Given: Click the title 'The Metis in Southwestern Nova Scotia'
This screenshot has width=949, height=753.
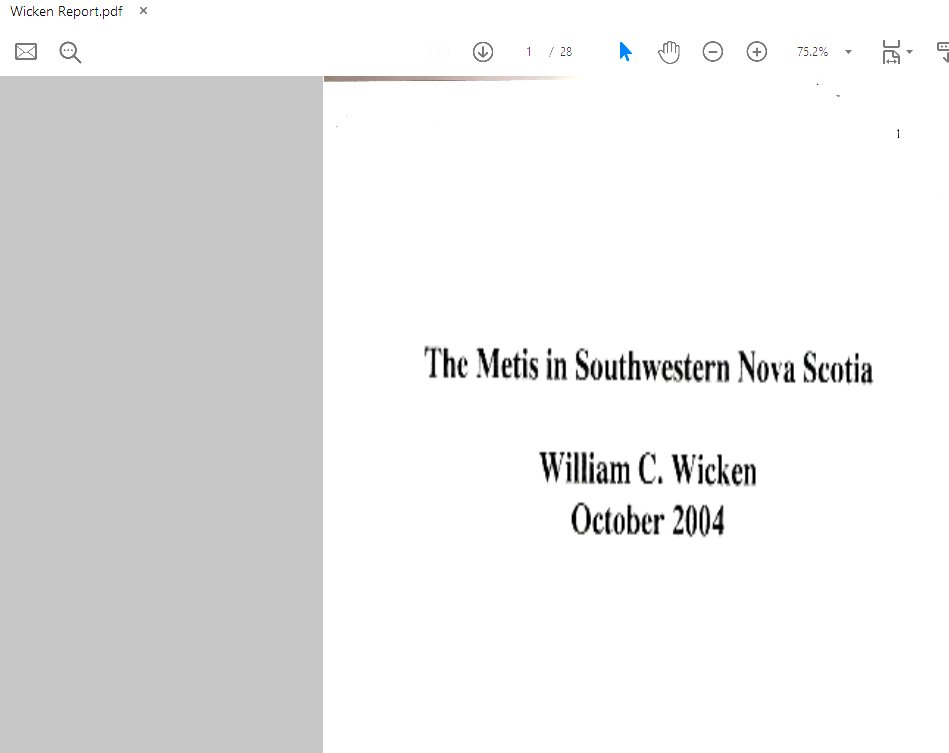Looking at the screenshot, I should [x=648, y=365].
